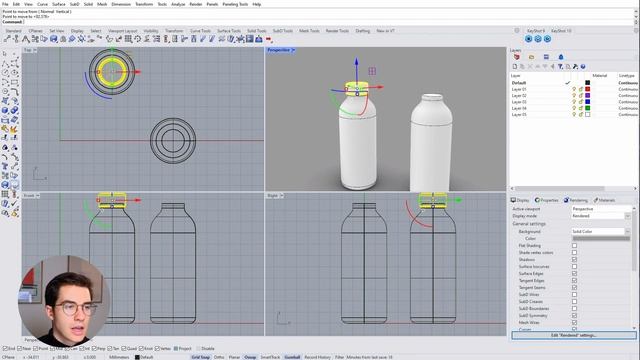Click the hammer Tools icon in Layers toolbar
The width and height of the screenshot is (640, 360).
(576, 67)
